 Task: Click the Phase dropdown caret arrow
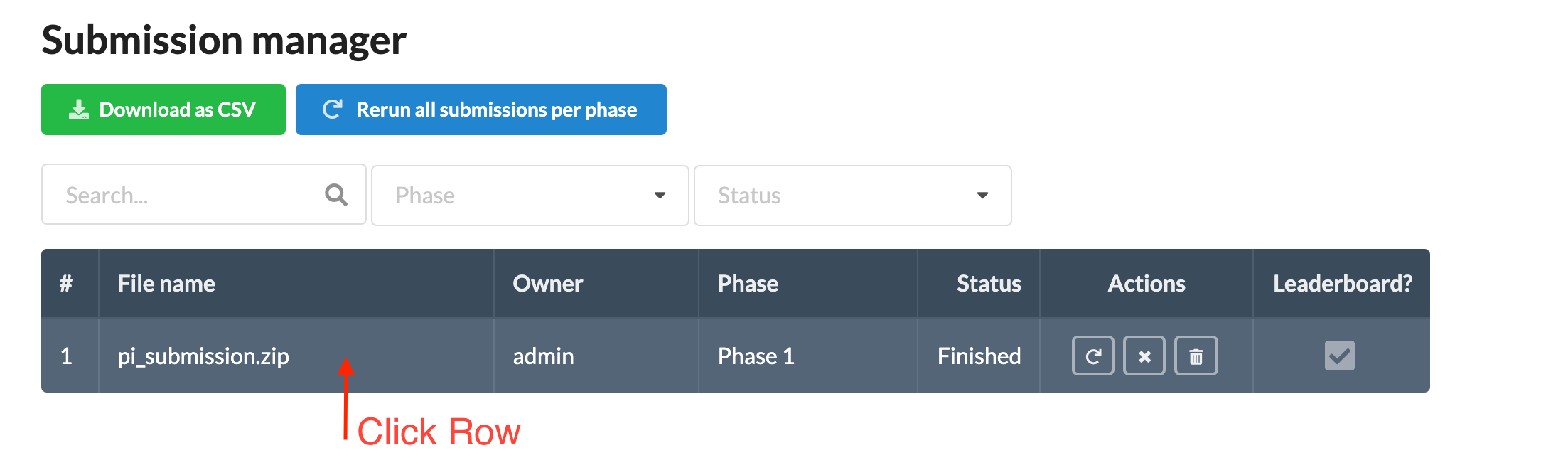[x=660, y=195]
